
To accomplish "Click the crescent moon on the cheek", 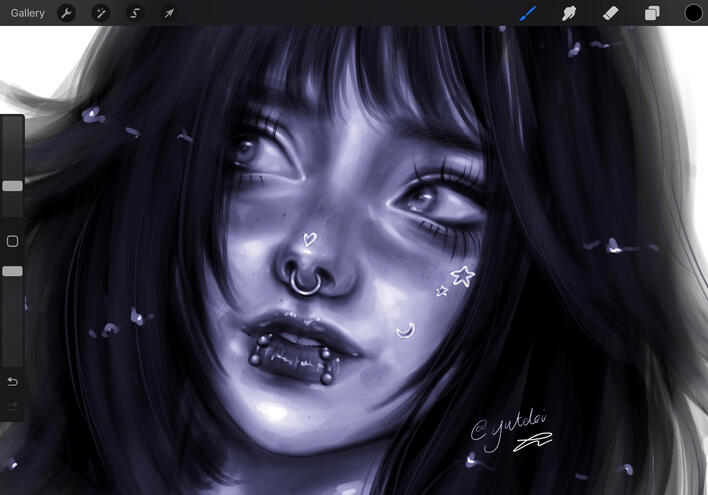I will point(405,330).
